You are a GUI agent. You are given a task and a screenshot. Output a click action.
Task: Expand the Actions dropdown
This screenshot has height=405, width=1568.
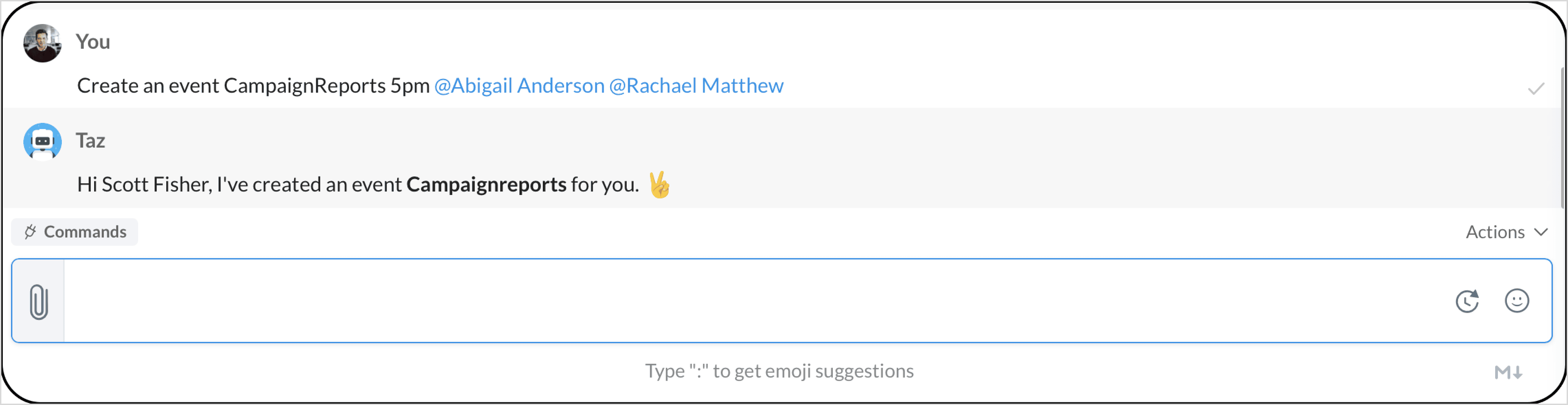tap(1506, 232)
